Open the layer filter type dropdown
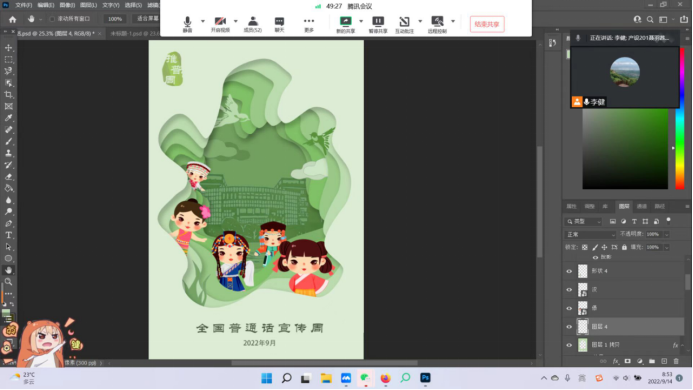Viewport: 693px width, 390px height. pyautogui.click(x=583, y=222)
